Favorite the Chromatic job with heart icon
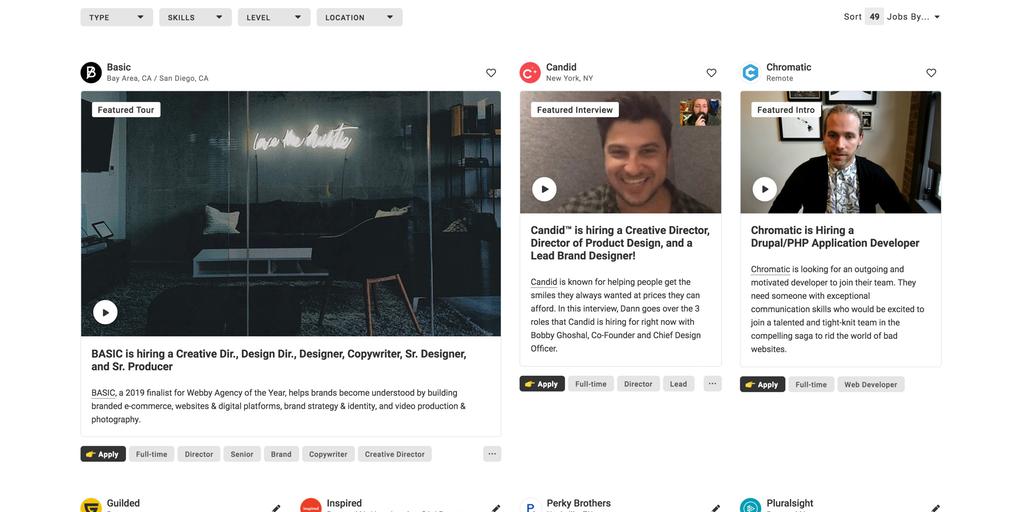1024x512 pixels. [x=931, y=72]
